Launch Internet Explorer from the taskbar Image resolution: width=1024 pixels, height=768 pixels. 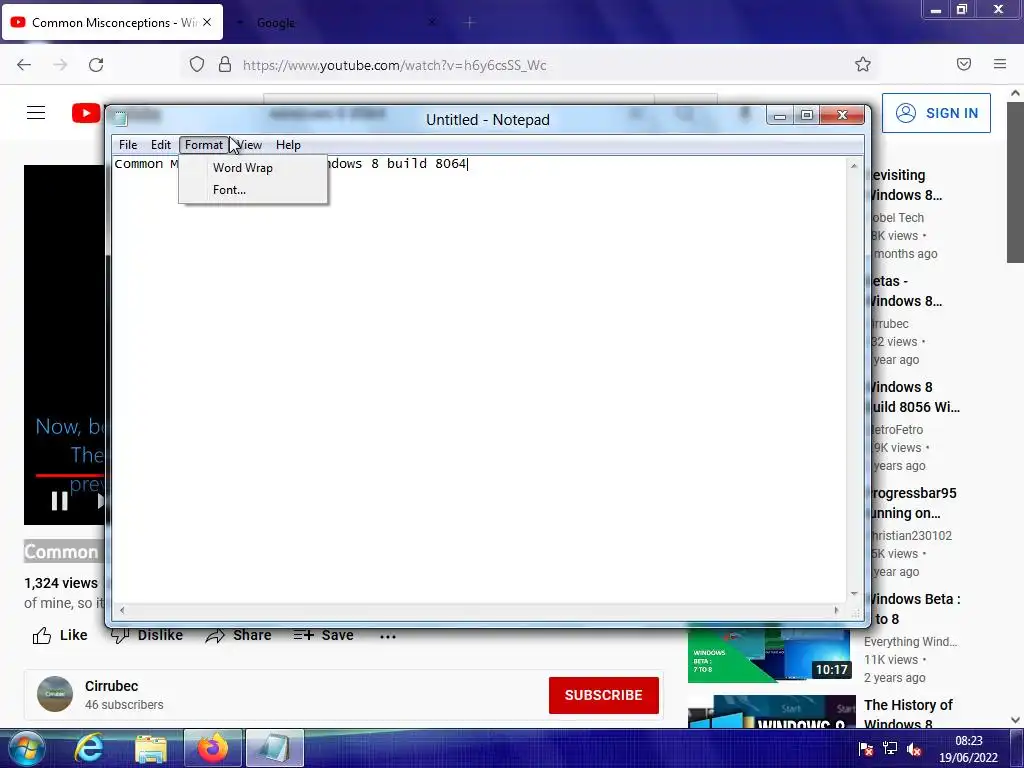click(x=89, y=748)
